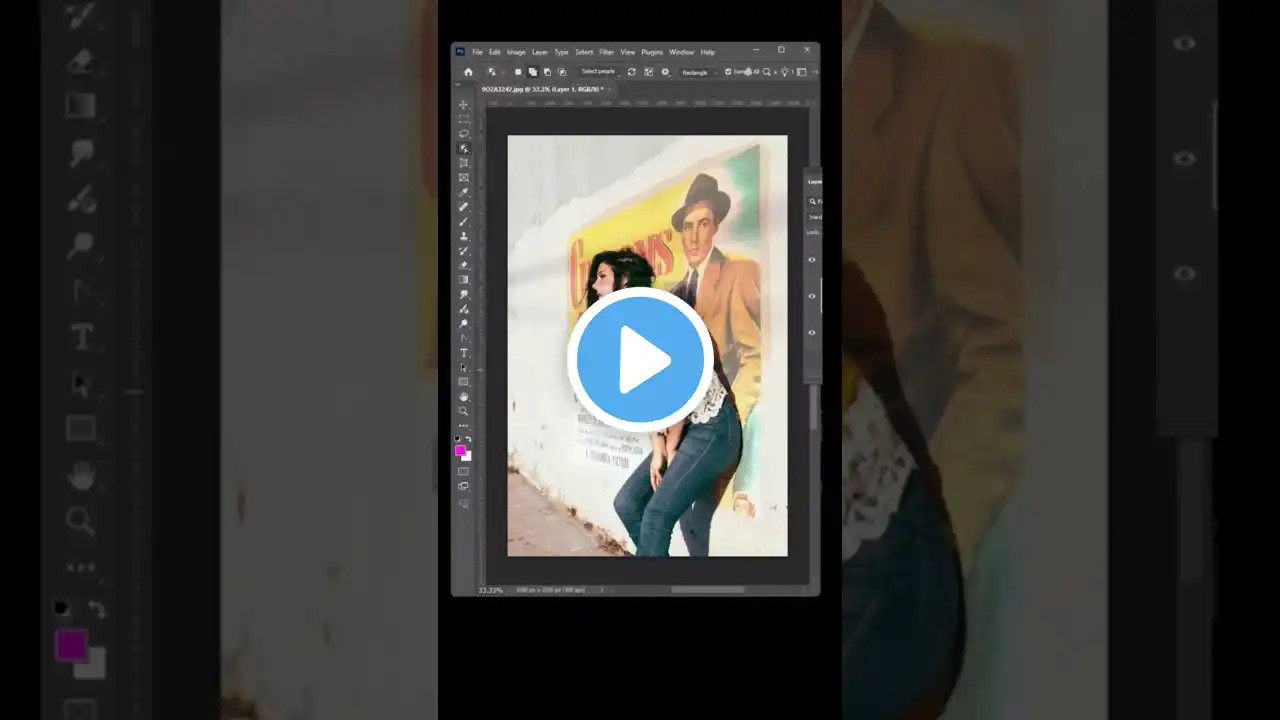
Task: Open the View menu
Action: 628,52
